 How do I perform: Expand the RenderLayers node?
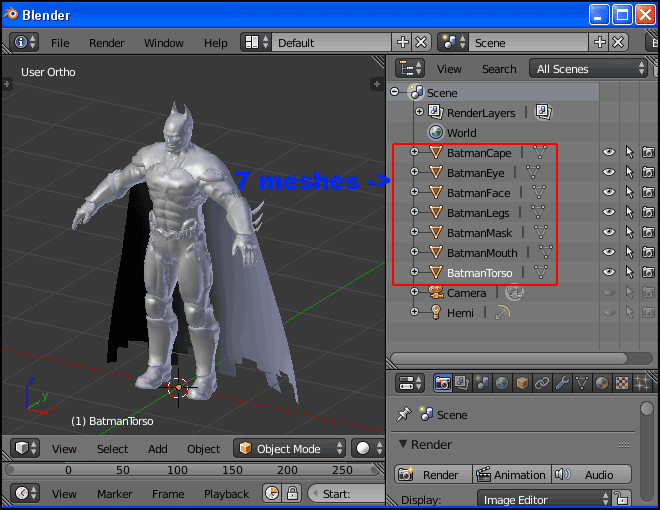point(419,112)
